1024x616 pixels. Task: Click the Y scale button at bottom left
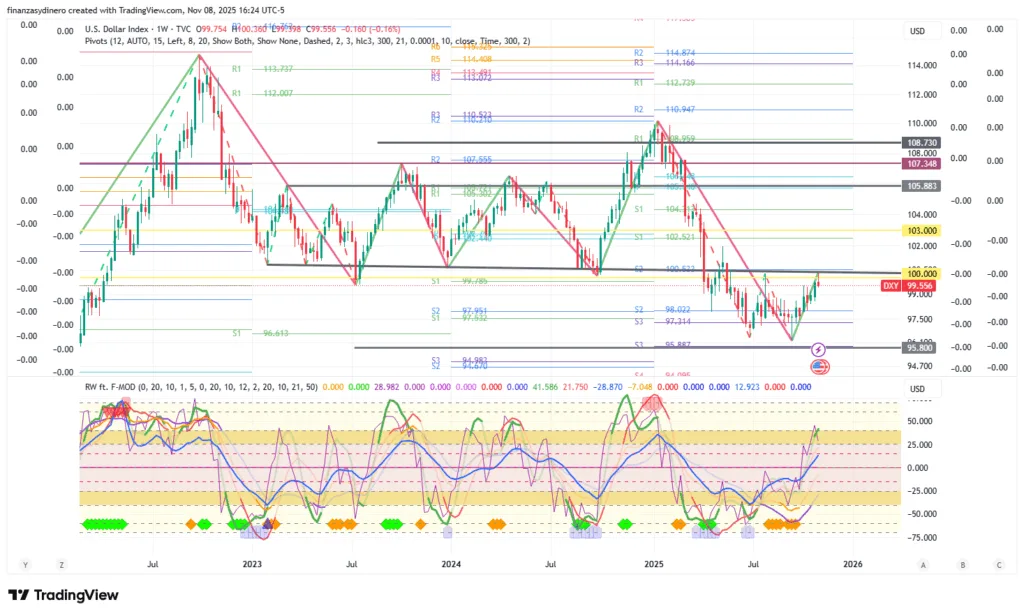[x=23, y=564]
